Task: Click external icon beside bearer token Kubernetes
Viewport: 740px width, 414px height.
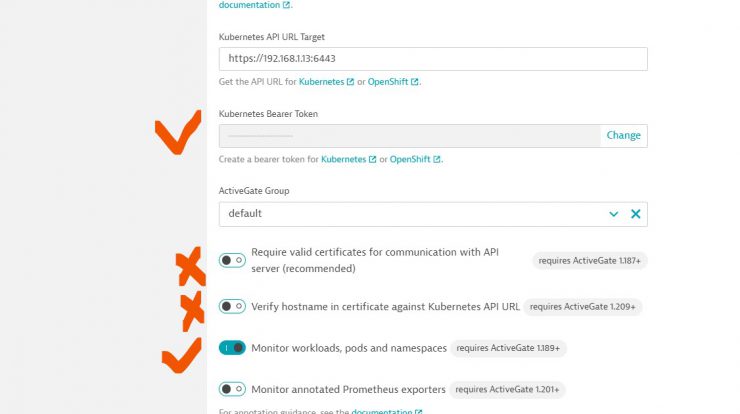Action: (x=372, y=159)
